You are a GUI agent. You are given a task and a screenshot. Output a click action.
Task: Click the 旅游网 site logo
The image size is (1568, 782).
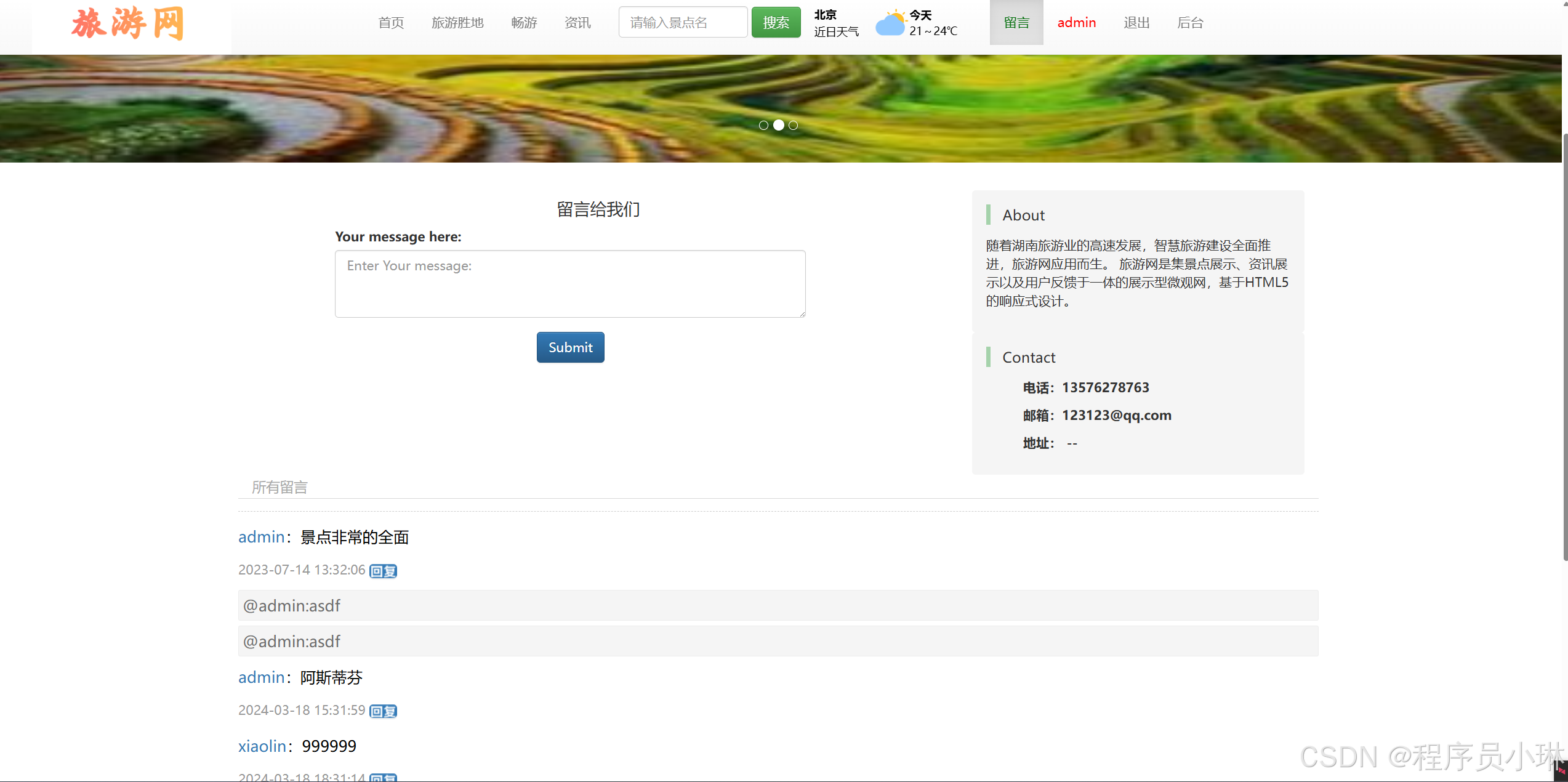pyautogui.click(x=128, y=23)
